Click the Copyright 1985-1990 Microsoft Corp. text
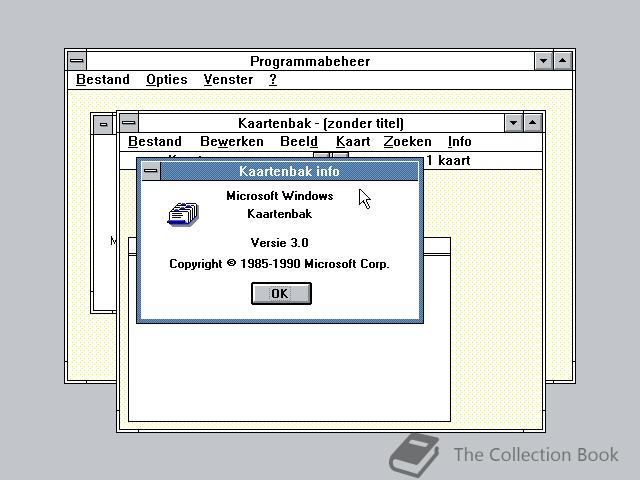Screen dimensions: 640x480 [x=280, y=264]
